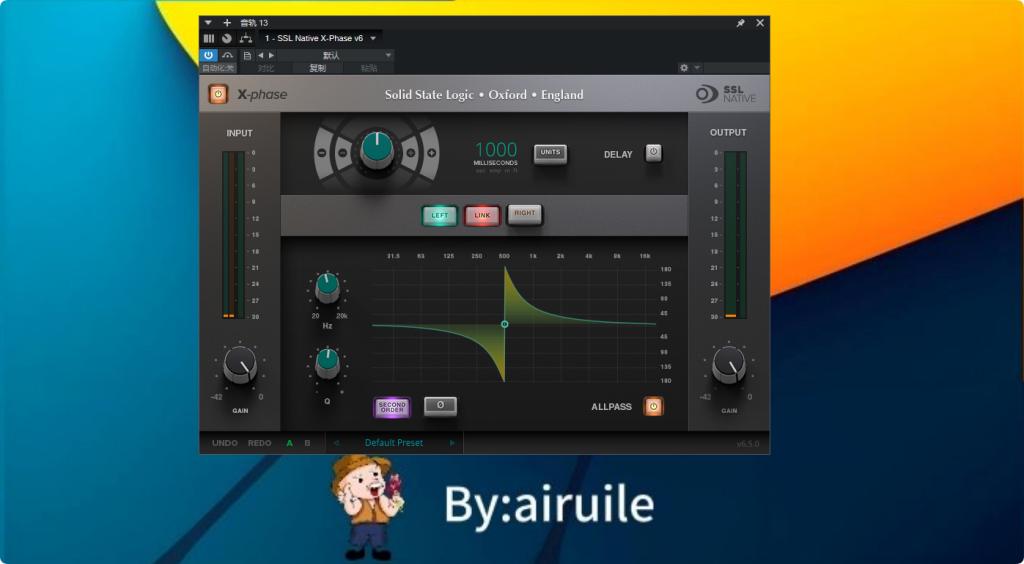The height and width of the screenshot is (564, 1024).
Task: Toggle the red LINK button
Action: point(482,215)
